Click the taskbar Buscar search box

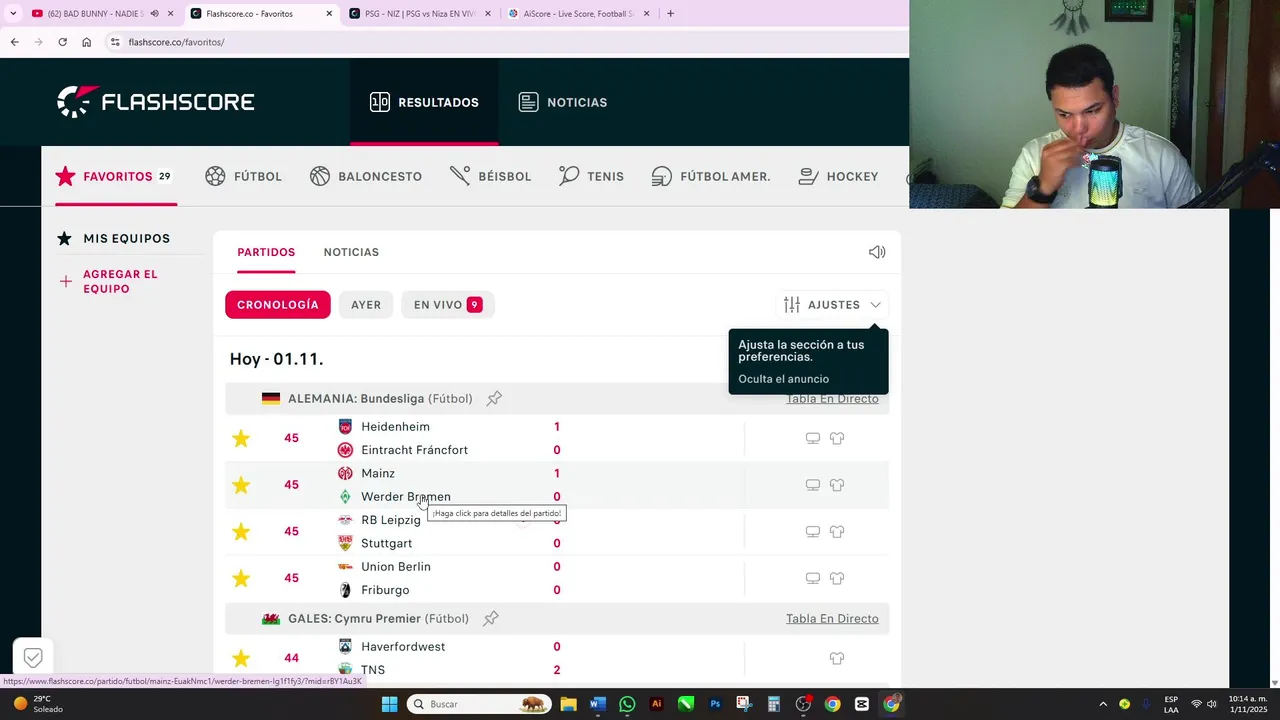pos(480,704)
